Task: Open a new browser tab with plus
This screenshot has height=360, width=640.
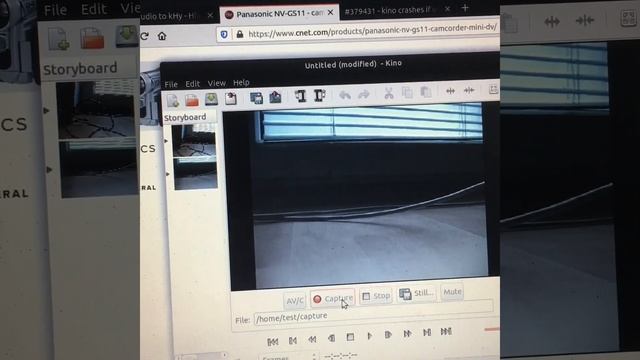Action: click(465, 8)
